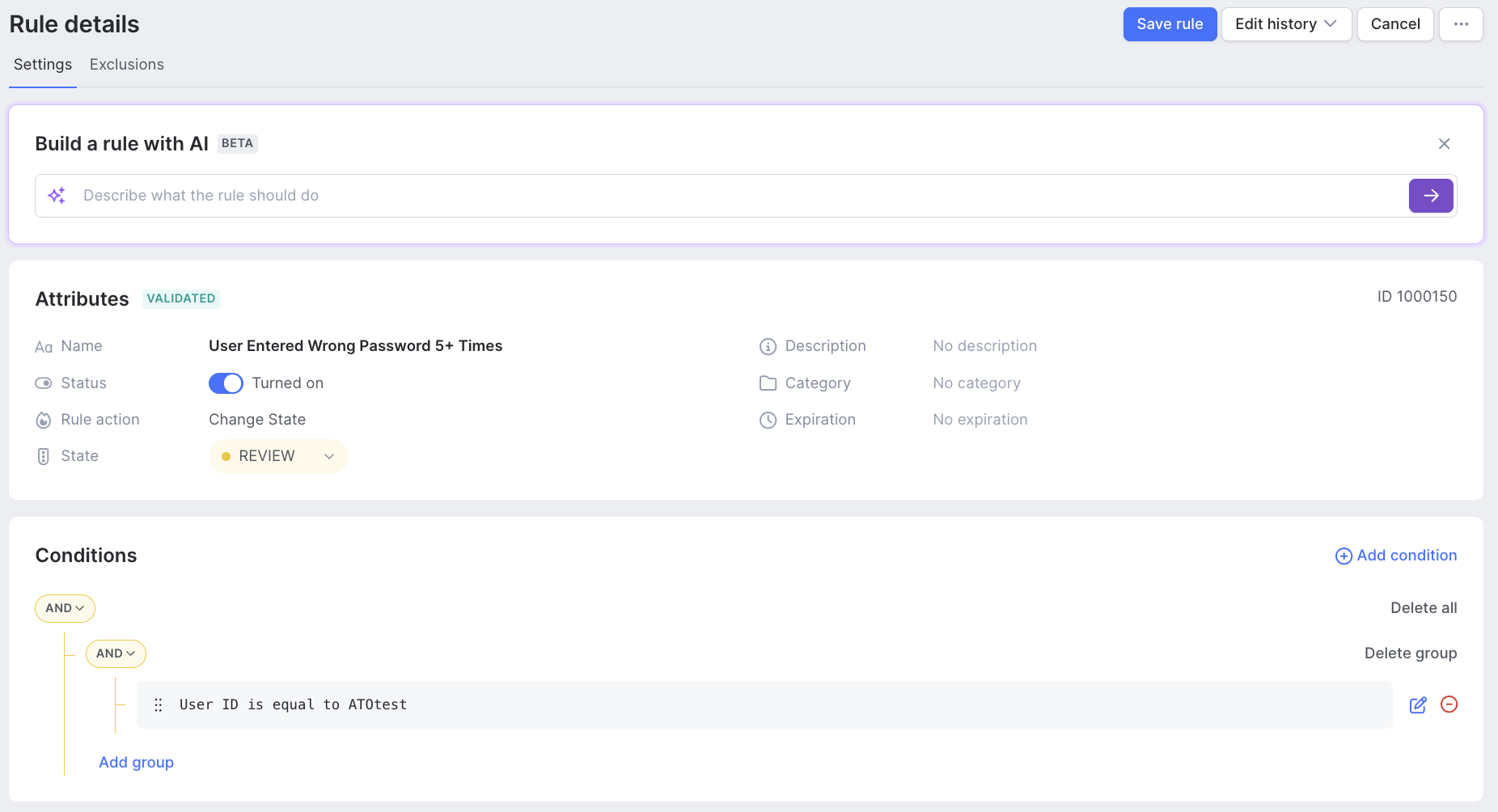Open the edit pencil icon on the condition
The width and height of the screenshot is (1498, 812).
(1418, 704)
